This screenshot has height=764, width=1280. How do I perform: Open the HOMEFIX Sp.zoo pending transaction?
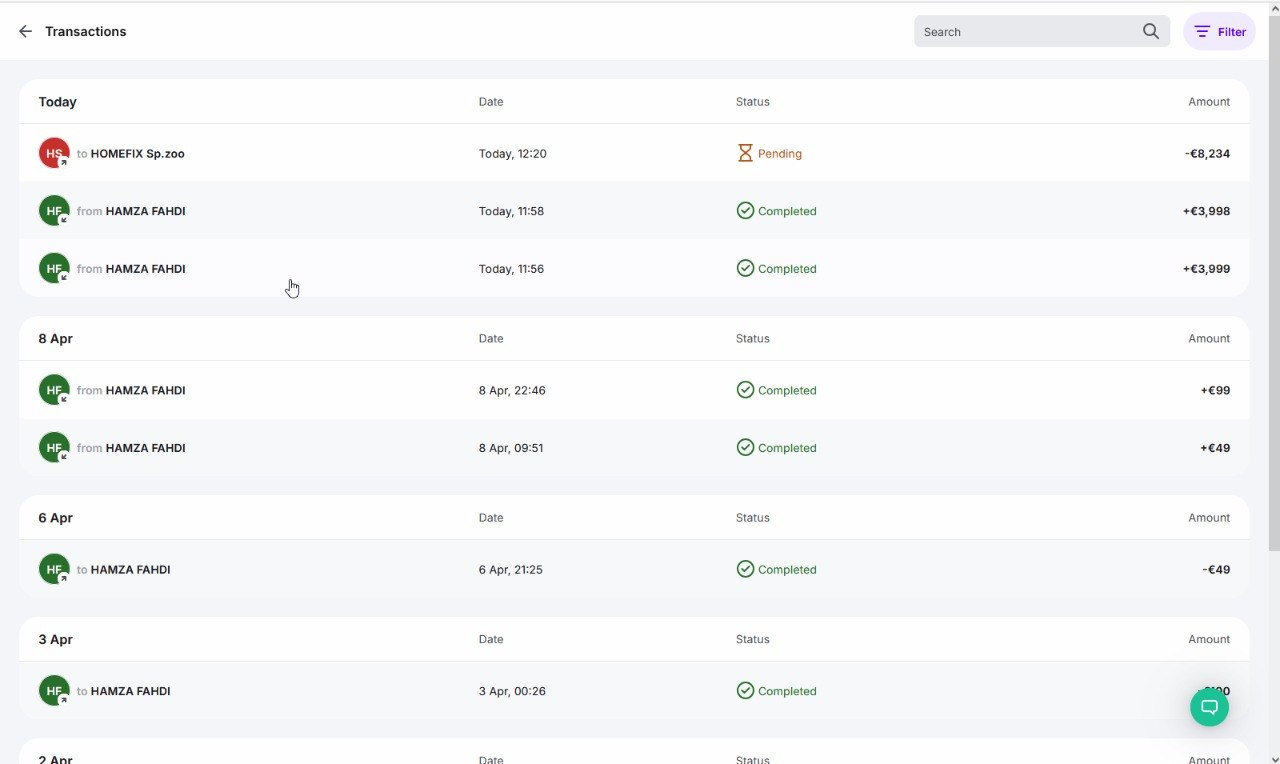(x=137, y=154)
